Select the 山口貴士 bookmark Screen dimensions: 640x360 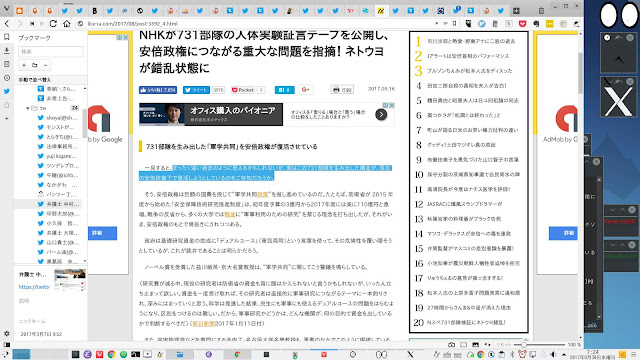pos(57,242)
